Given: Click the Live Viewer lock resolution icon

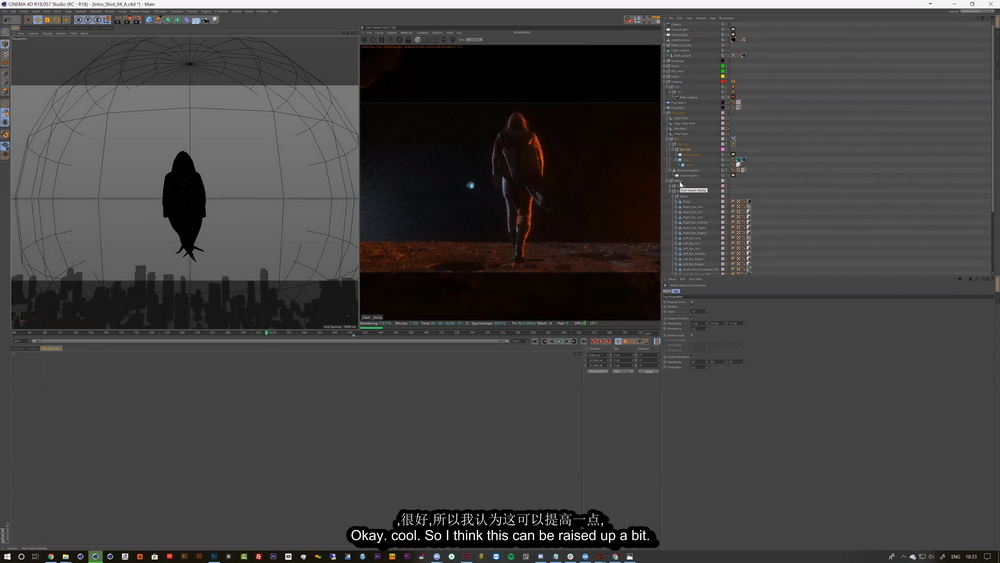Looking at the screenshot, I should 408,40.
